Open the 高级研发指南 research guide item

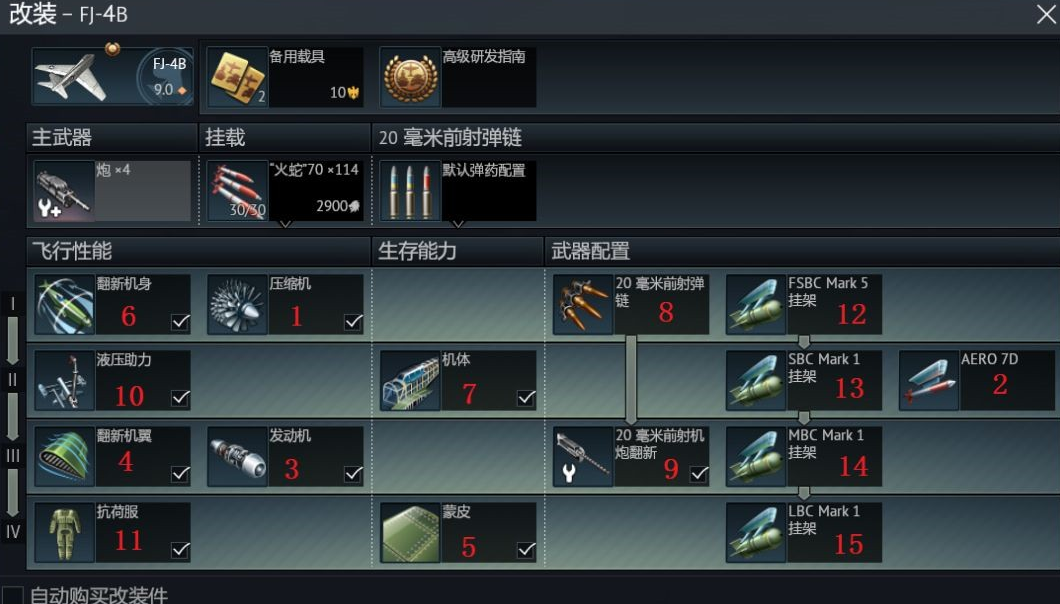tap(458, 76)
